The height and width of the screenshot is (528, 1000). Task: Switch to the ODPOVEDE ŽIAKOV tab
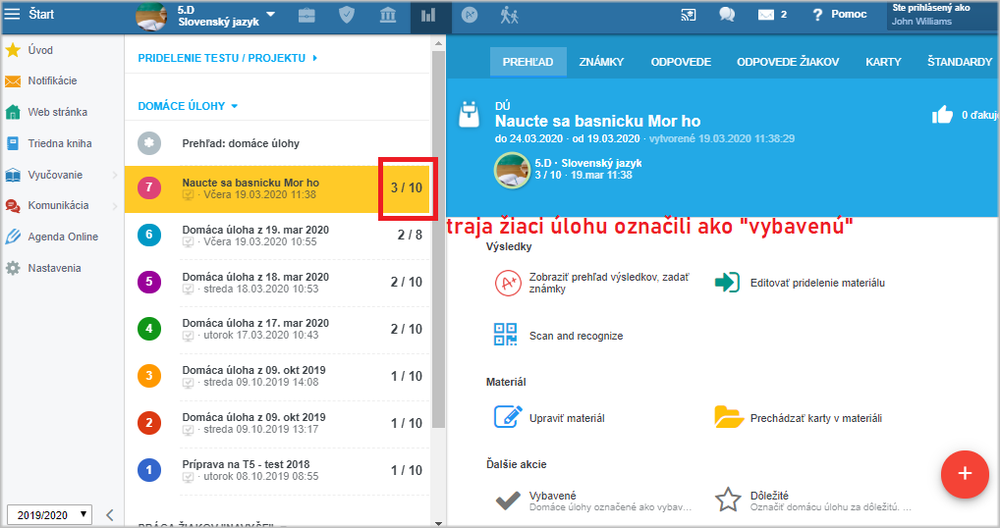(788, 62)
